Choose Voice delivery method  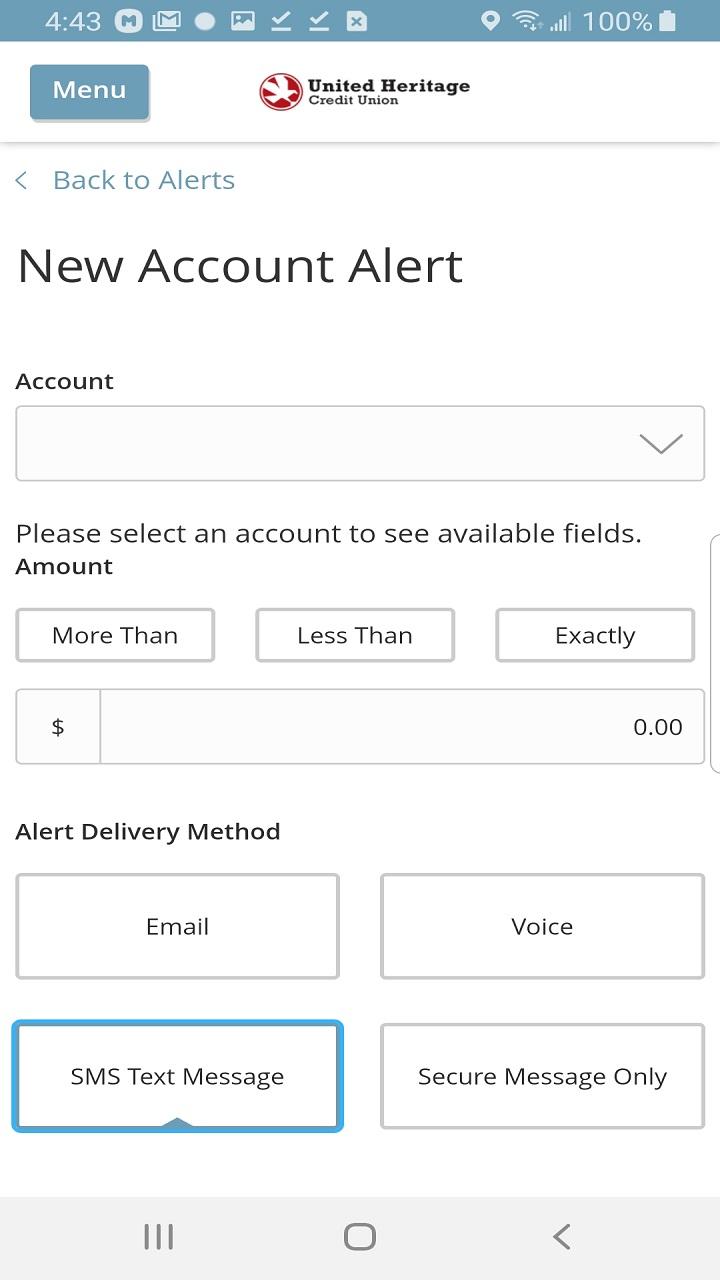(542, 926)
